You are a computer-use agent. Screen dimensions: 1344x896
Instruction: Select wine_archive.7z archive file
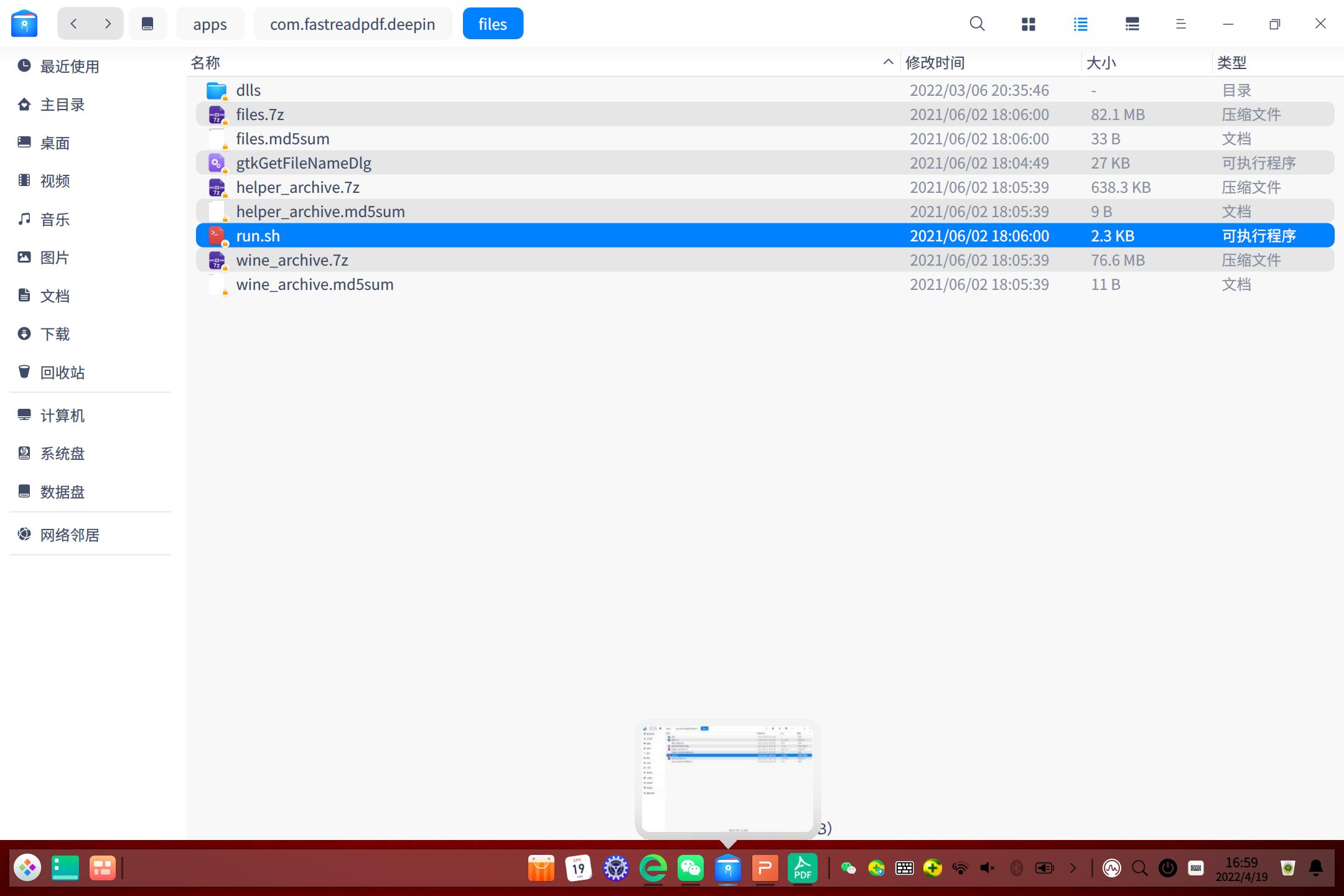292,260
